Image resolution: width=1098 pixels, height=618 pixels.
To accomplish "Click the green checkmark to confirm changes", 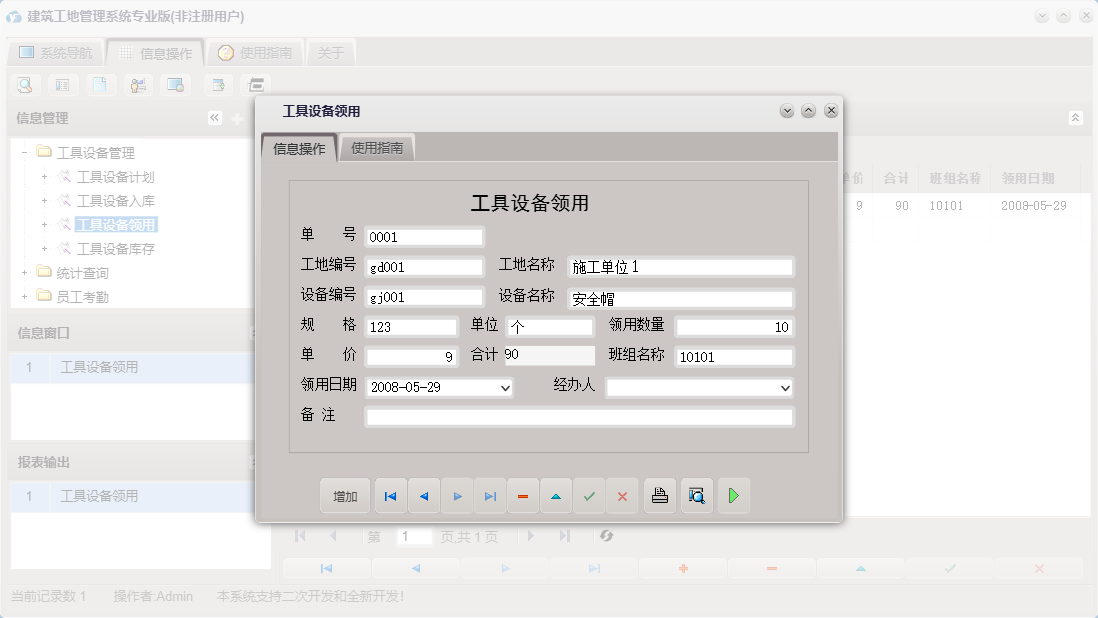I will (589, 495).
